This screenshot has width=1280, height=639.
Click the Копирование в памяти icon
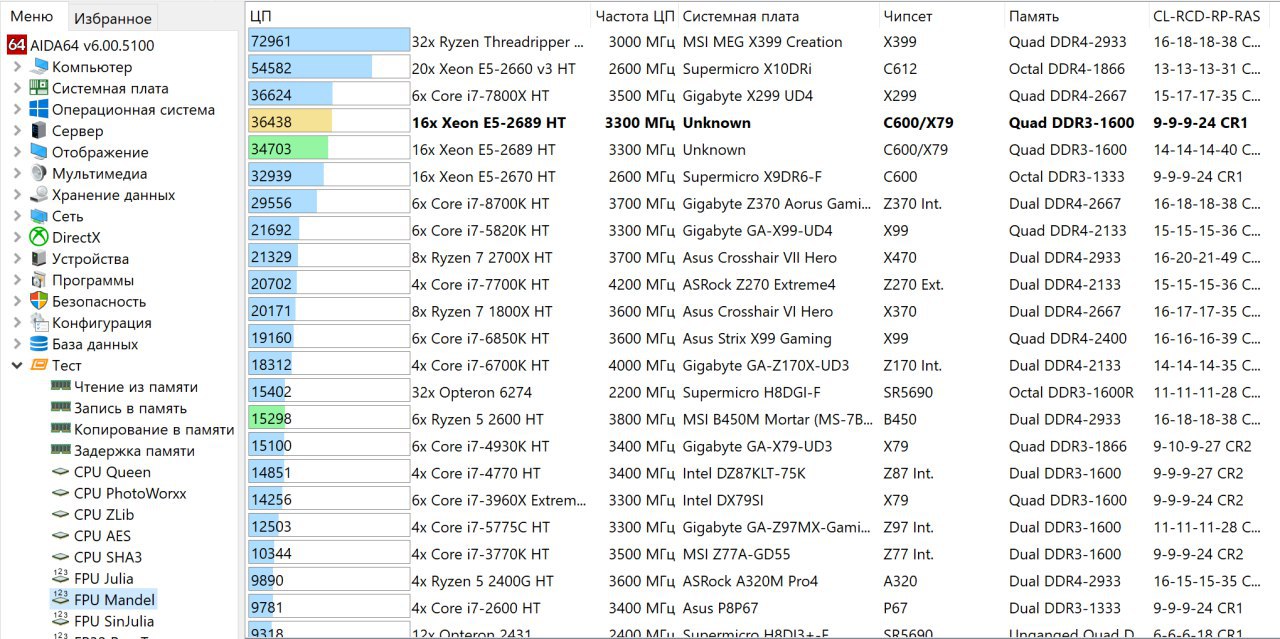tap(61, 429)
